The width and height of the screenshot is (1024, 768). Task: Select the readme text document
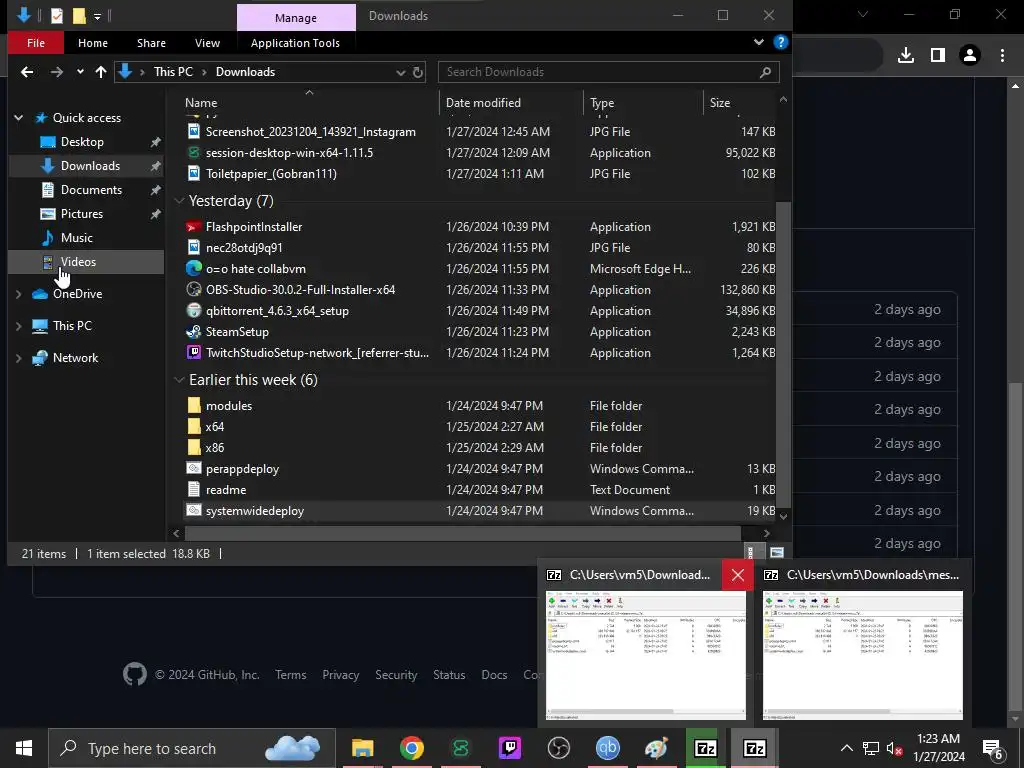point(226,490)
